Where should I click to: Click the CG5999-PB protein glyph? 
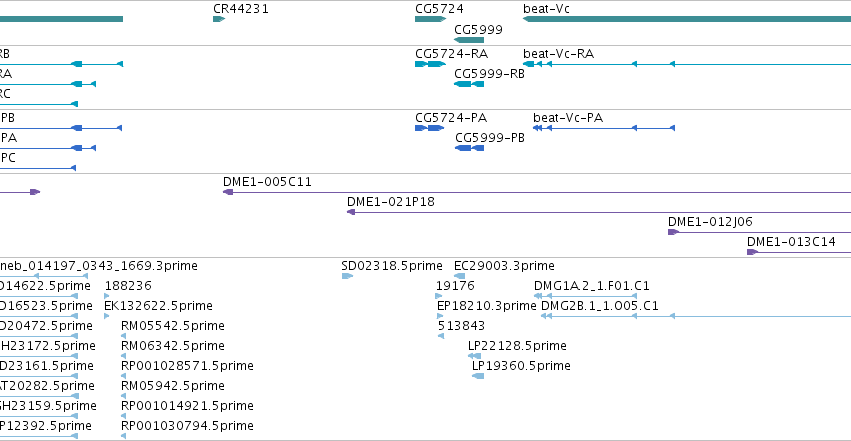point(469,148)
